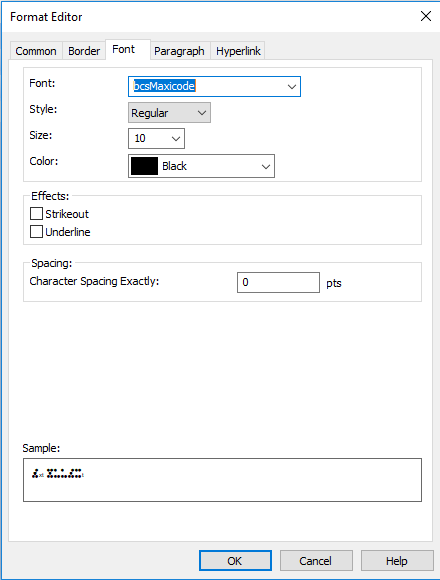This screenshot has width=440, height=580.
Task: Click the 'Size:' label
Action: pos(41,135)
